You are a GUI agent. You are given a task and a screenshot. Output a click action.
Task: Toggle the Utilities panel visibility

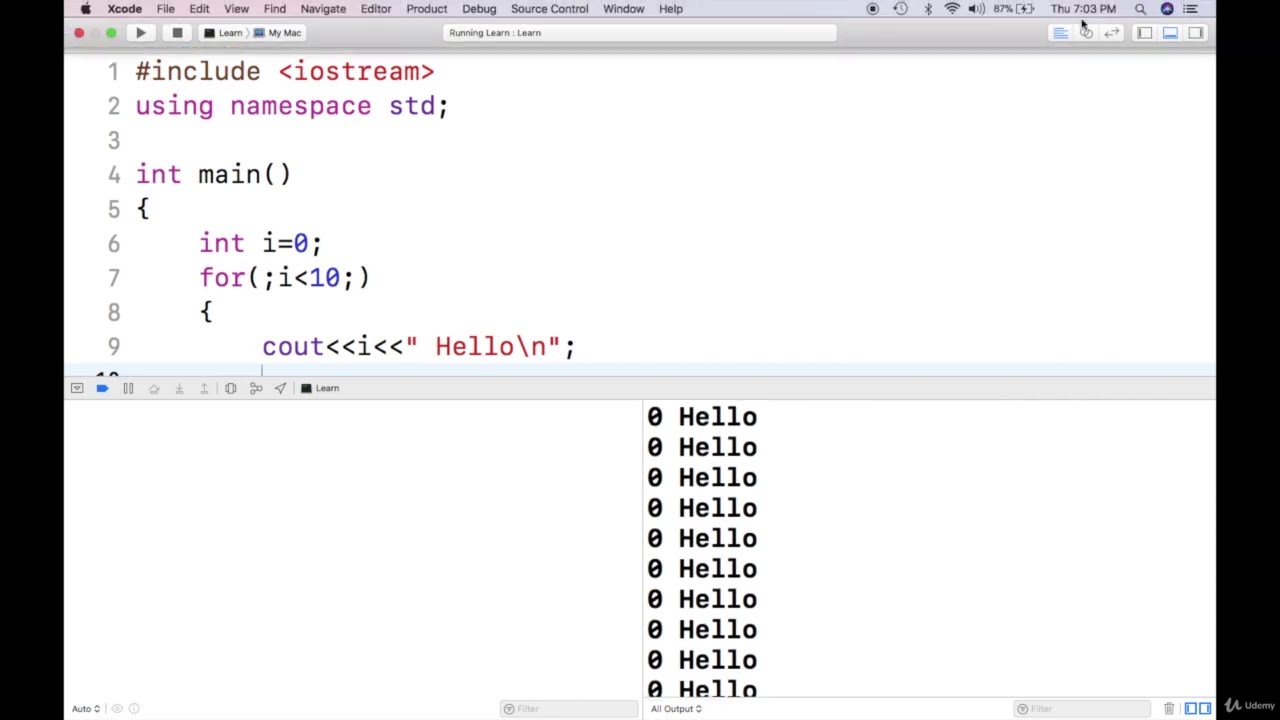click(x=1196, y=33)
